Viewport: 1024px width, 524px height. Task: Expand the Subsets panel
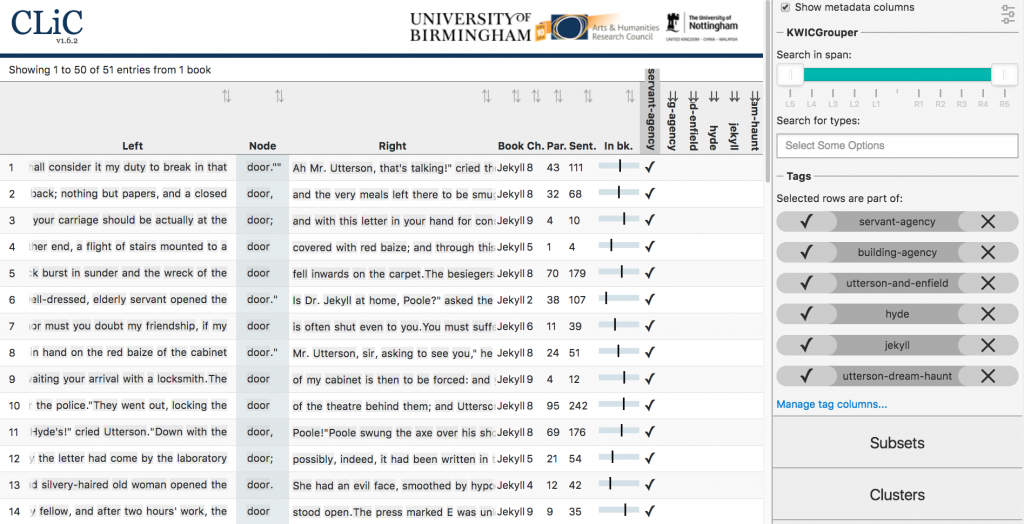tap(897, 443)
